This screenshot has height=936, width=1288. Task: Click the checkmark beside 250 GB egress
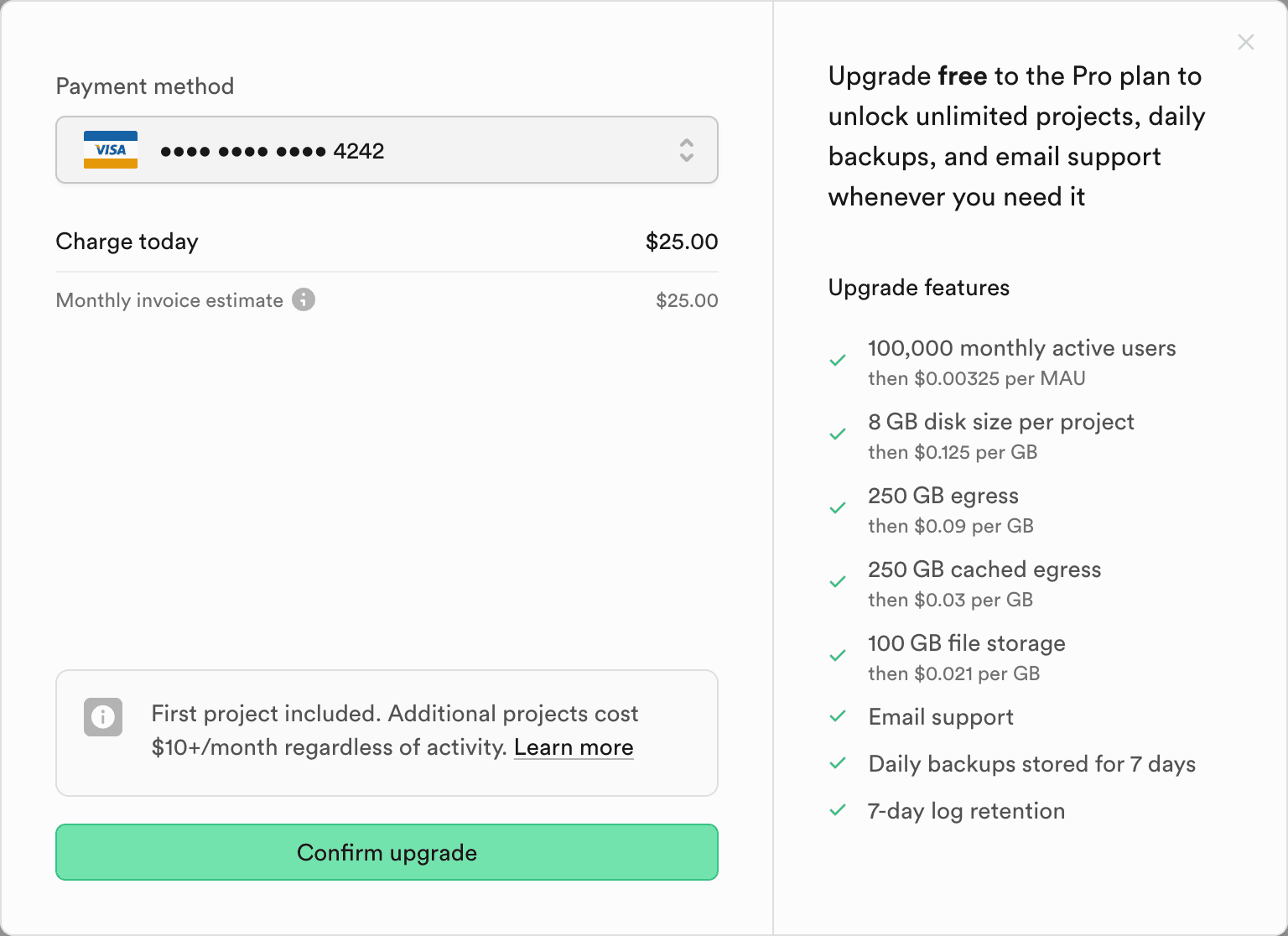[838, 507]
